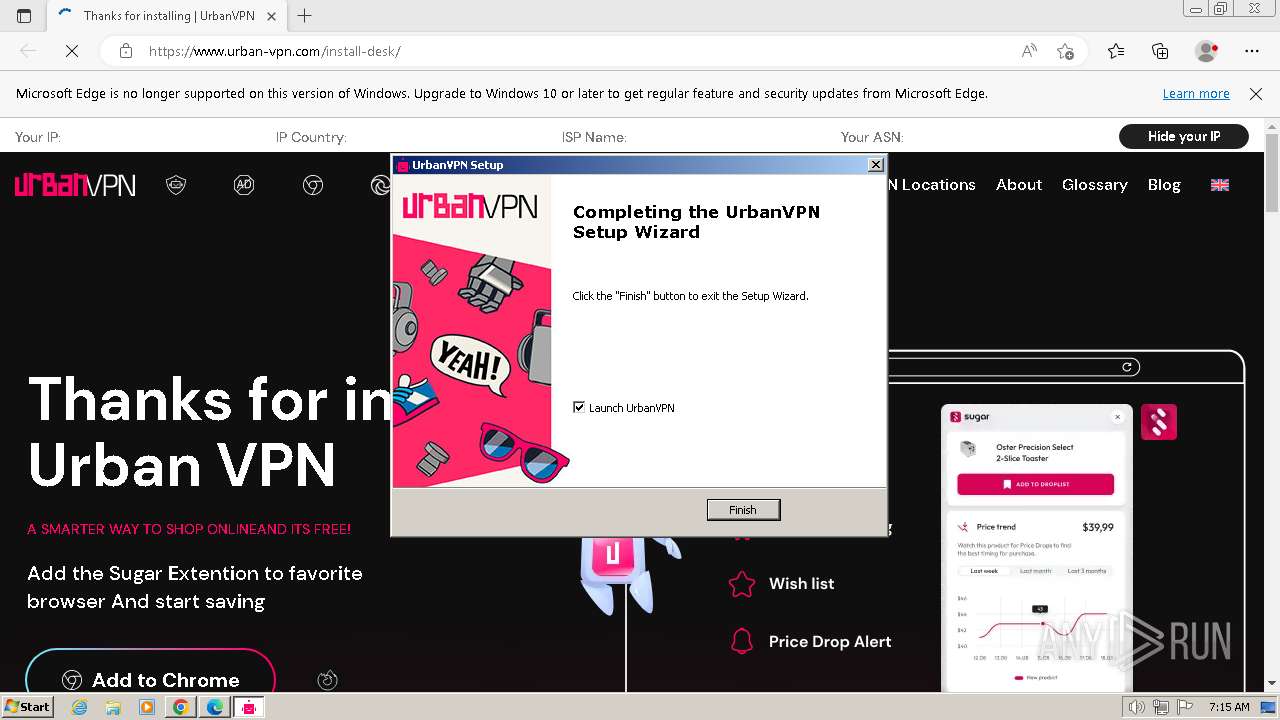This screenshot has width=1280, height=720.
Task: Click the Sugar extension pink icon
Action: click(x=1159, y=422)
